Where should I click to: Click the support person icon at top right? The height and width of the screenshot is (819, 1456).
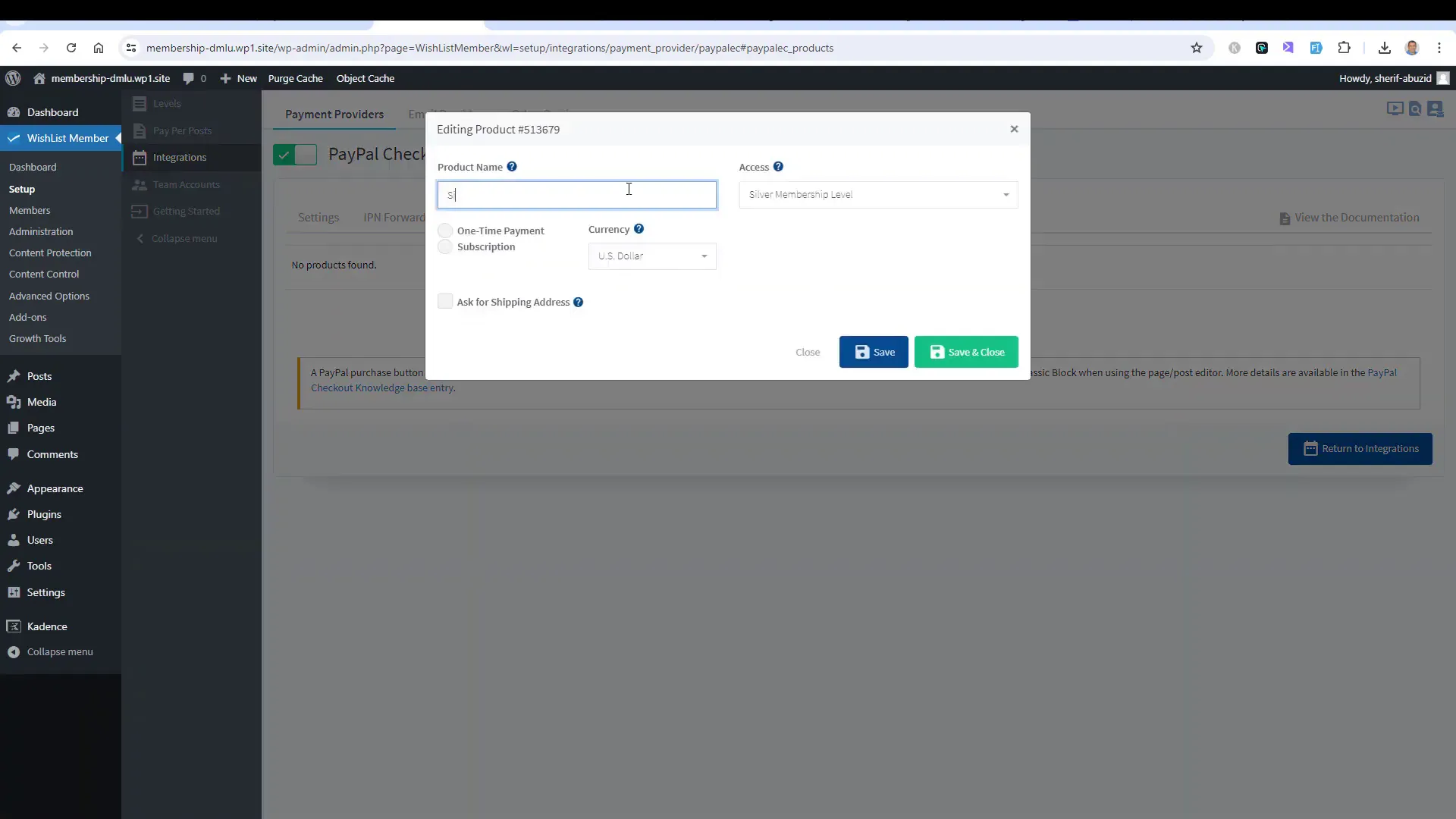(1436, 109)
